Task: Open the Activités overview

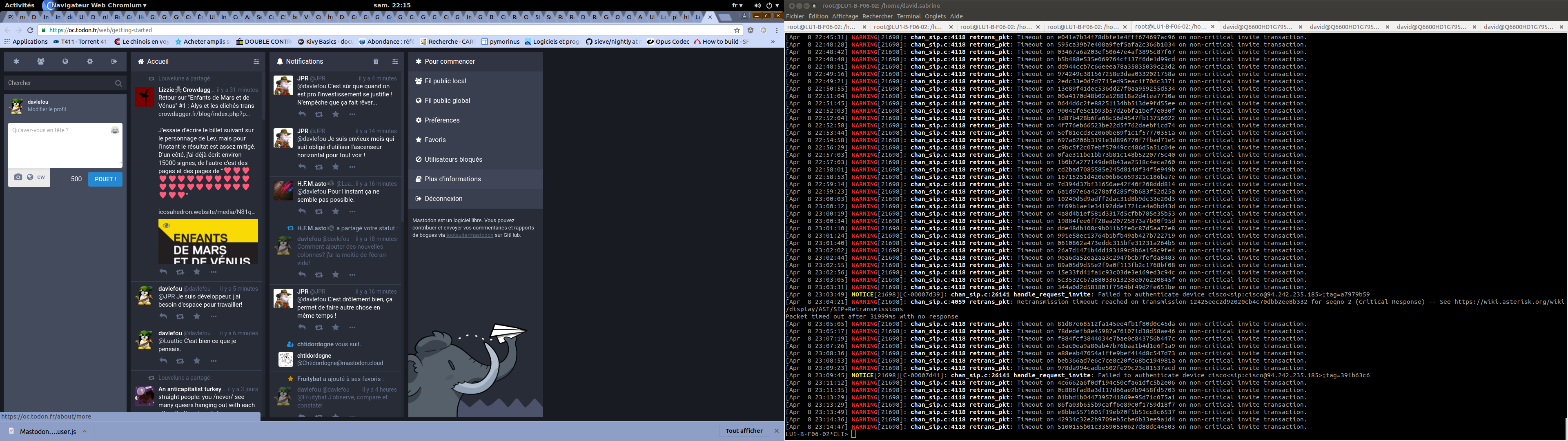Action: coord(20,5)
